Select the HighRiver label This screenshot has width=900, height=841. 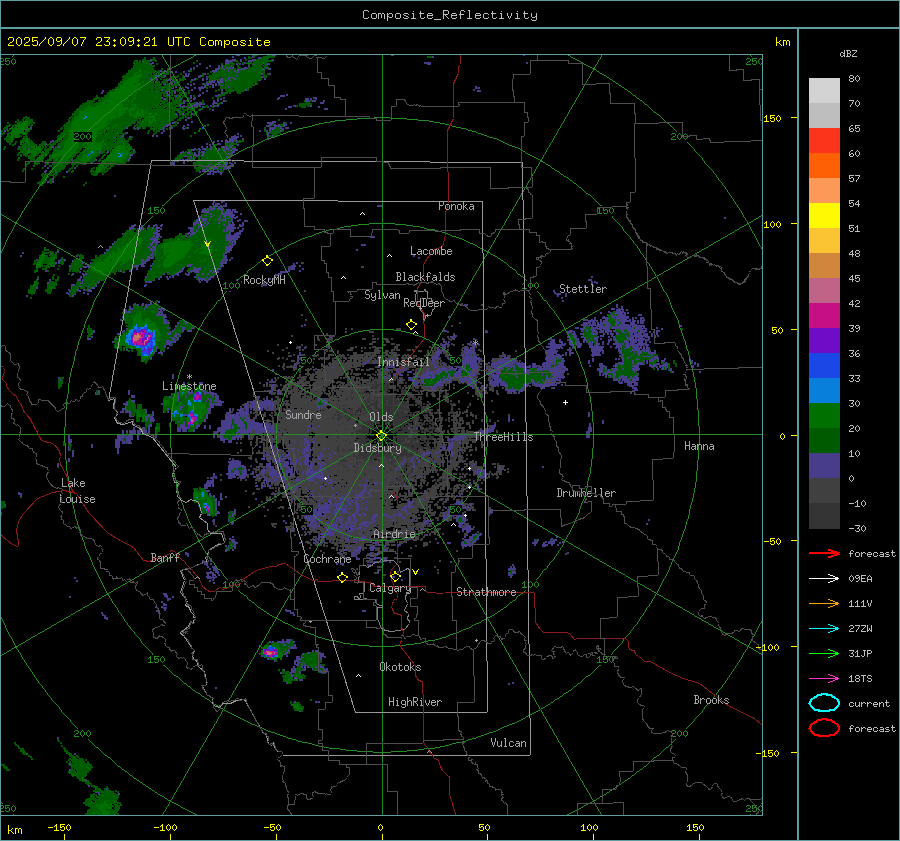(414, 702)
